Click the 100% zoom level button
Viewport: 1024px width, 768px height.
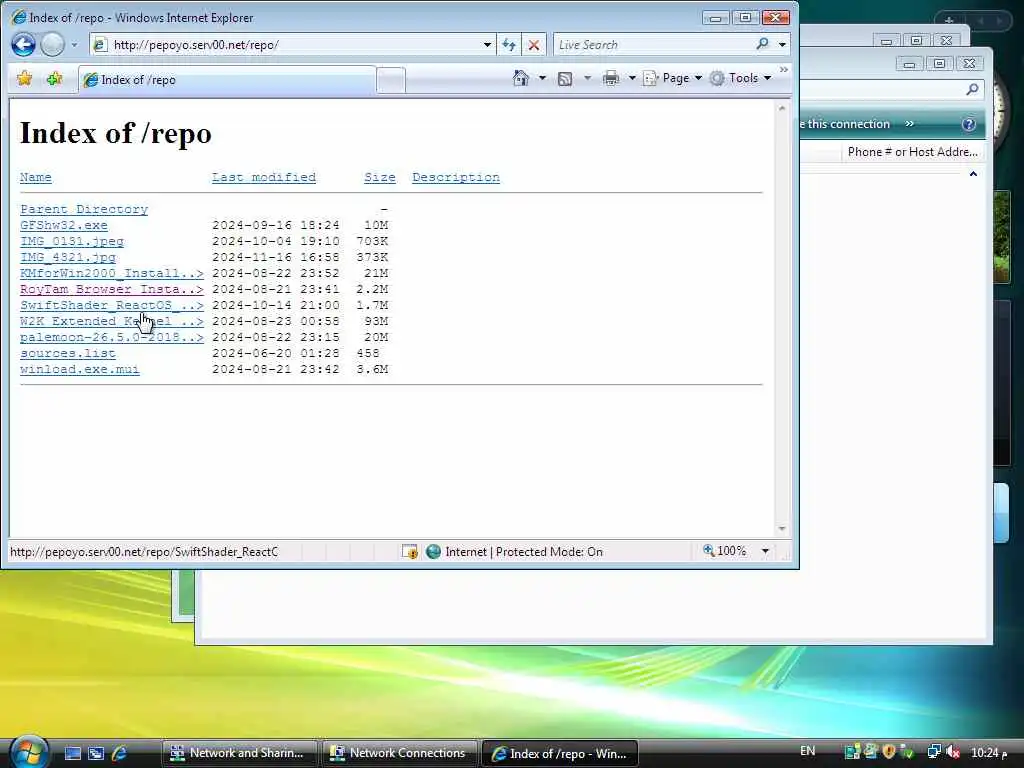(x=725, y=551)
